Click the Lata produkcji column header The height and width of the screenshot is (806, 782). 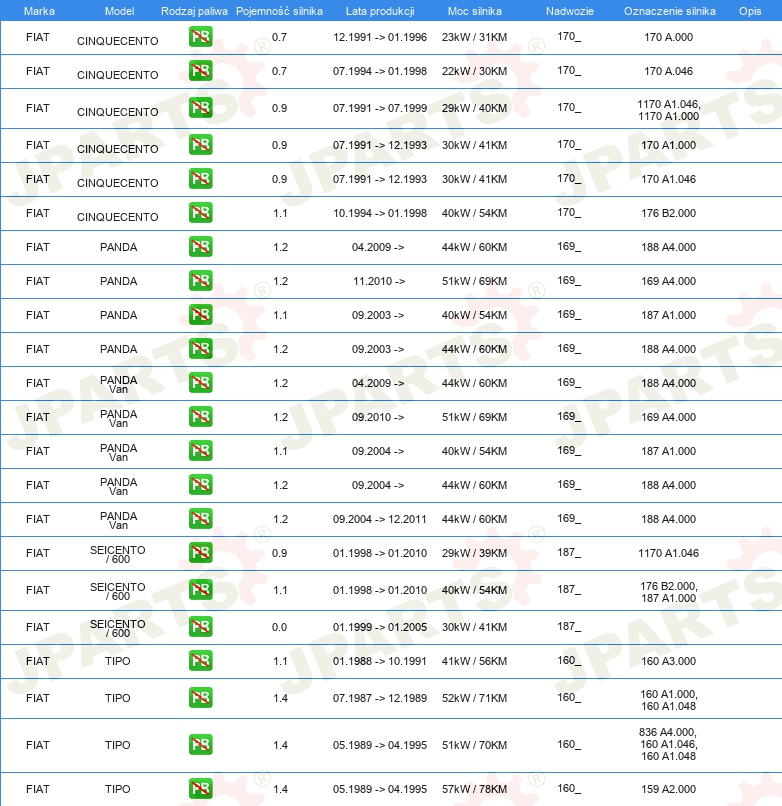pyautogui.click(x=380, y=11)
